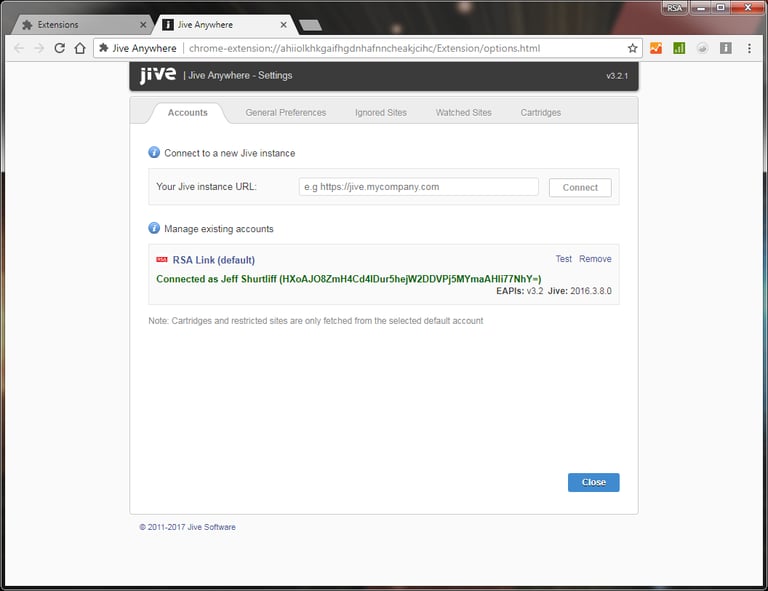Switch to General Preferences tab

point(286,113)
